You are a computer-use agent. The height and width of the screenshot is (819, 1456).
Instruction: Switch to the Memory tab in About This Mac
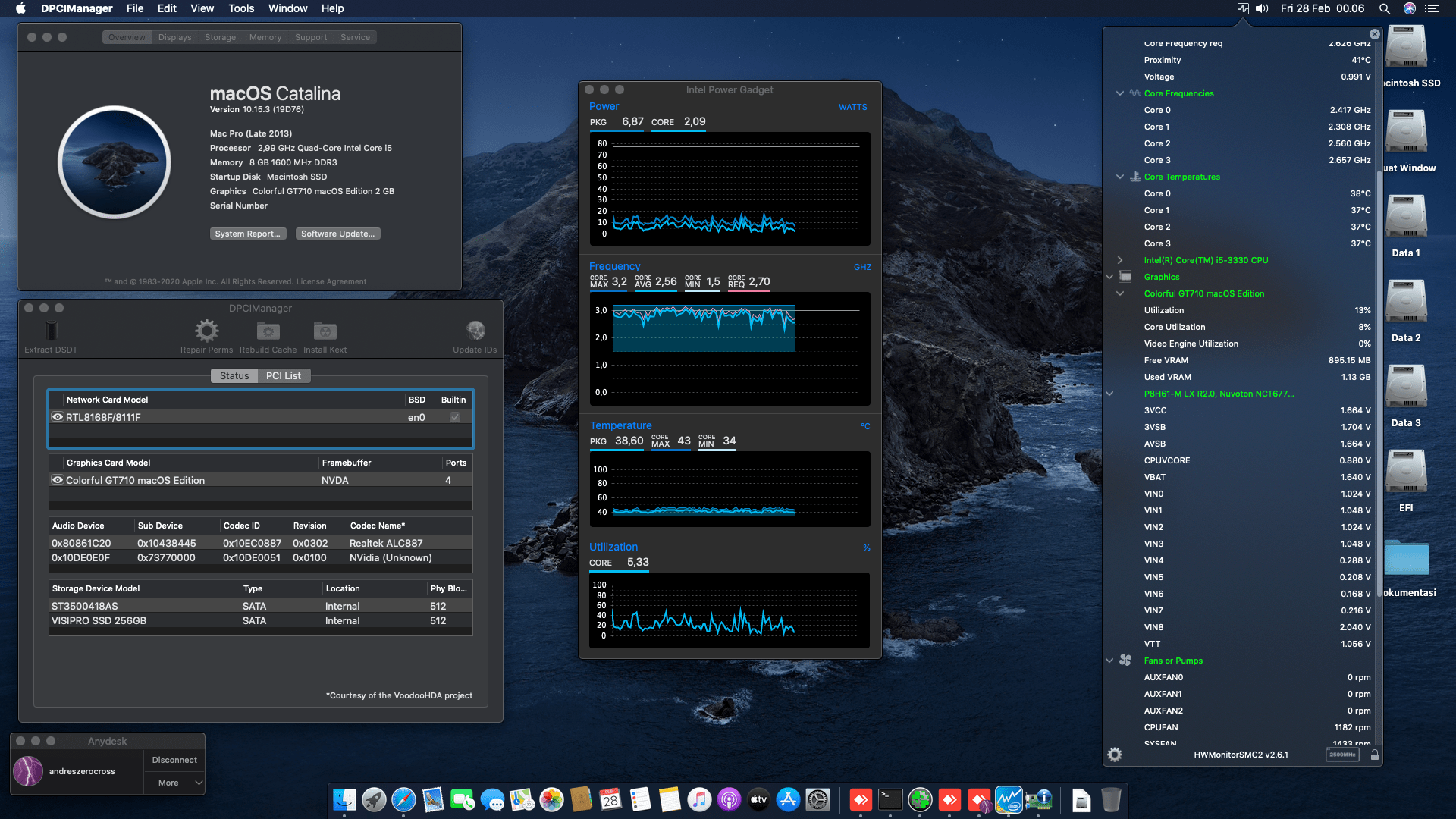(265, 37)
